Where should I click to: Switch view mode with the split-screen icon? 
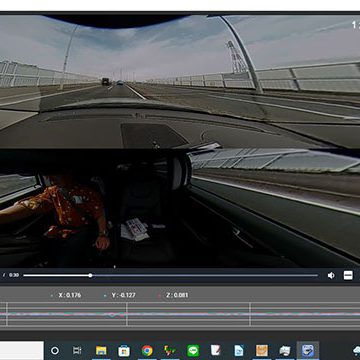[x=348, y=275]
